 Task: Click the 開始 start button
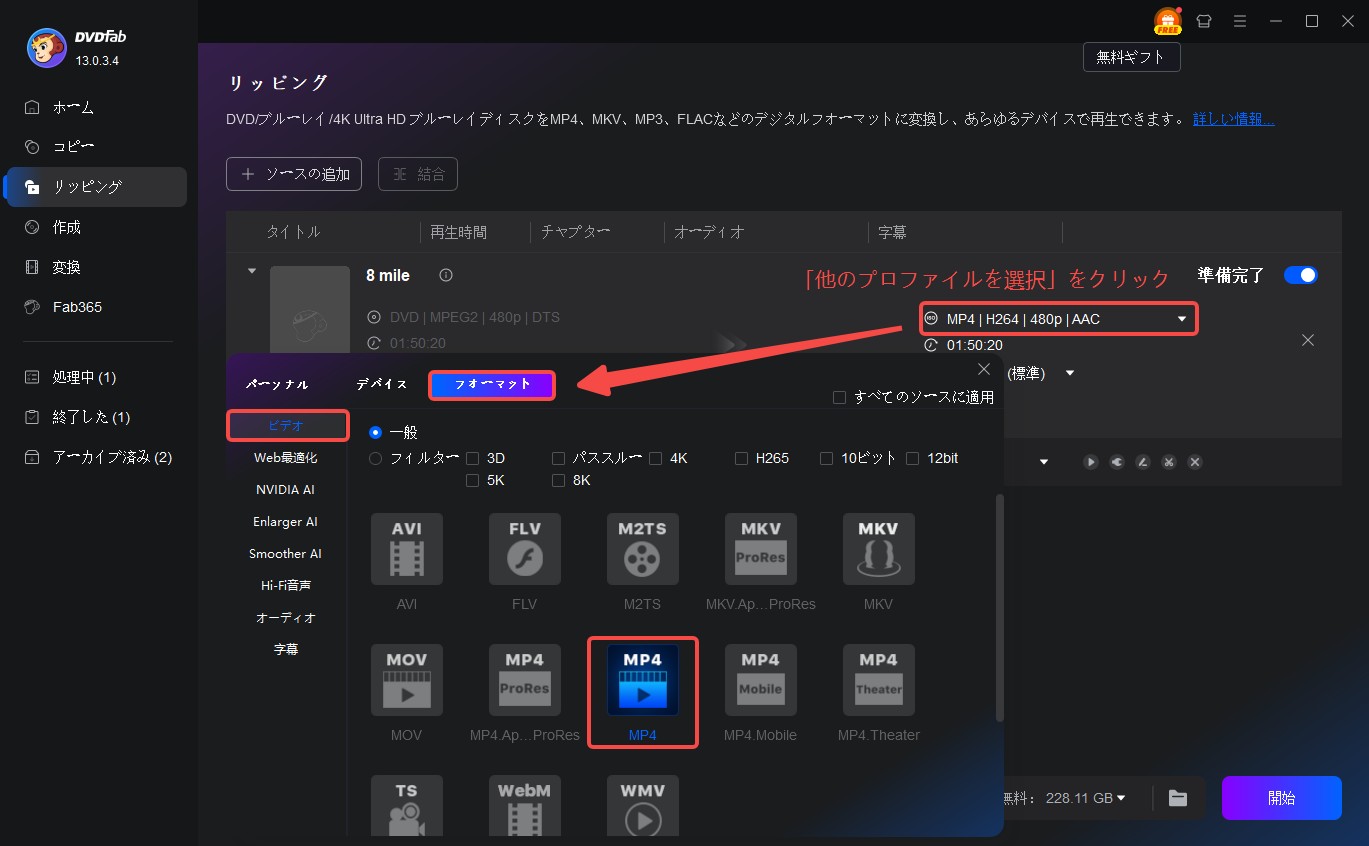tap(1281, 798)
